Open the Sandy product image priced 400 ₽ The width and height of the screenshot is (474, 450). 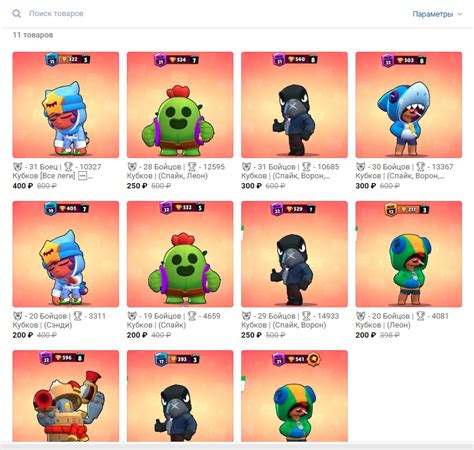coord(66,105)
